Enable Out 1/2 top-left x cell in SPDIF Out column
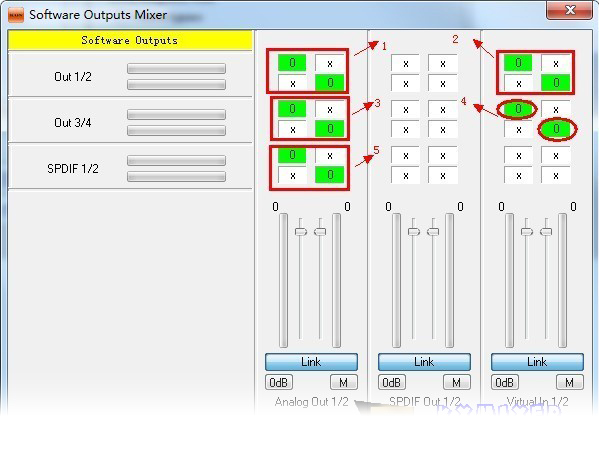The height and width of the screenshot is (451, 599). [405, 63]
